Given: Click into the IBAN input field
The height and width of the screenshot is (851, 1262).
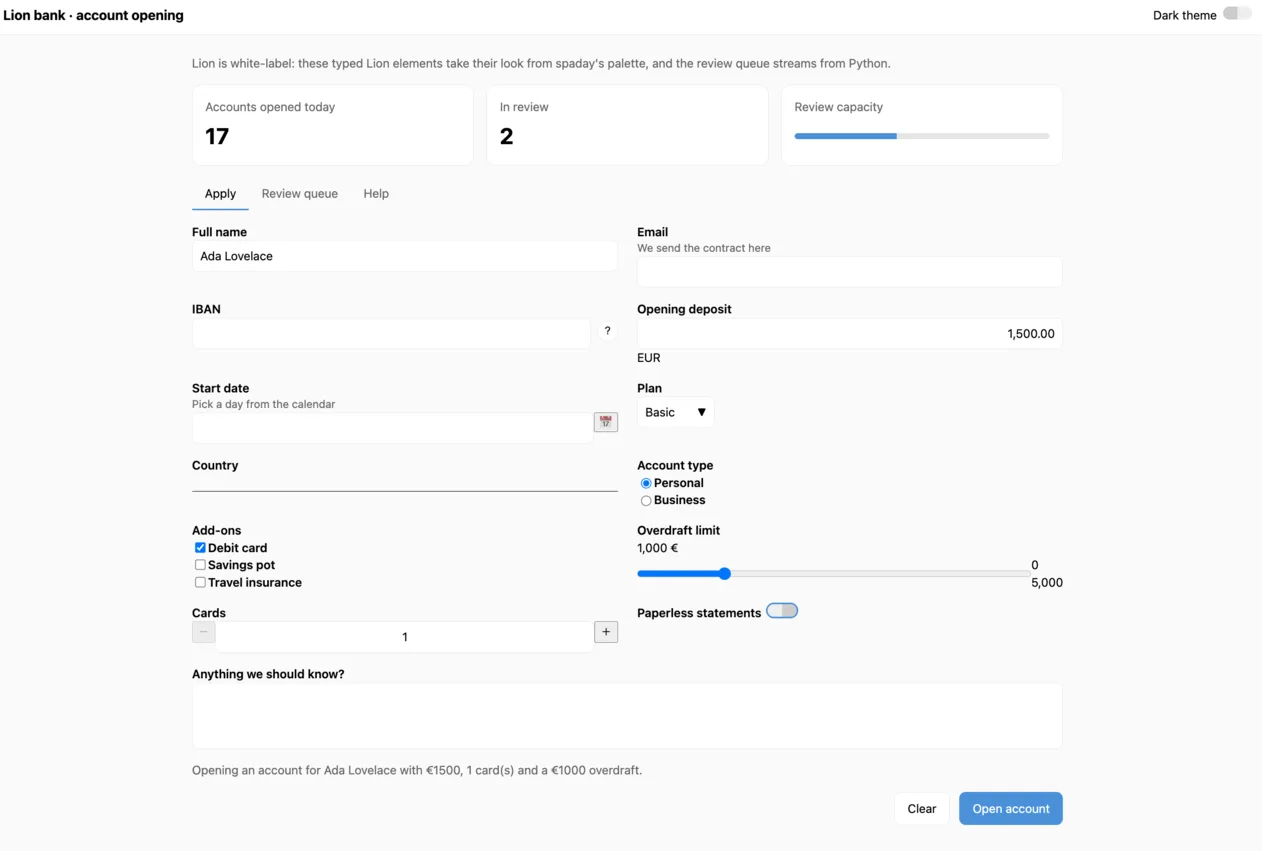Looking at the screenshot, I should (392, 334).
